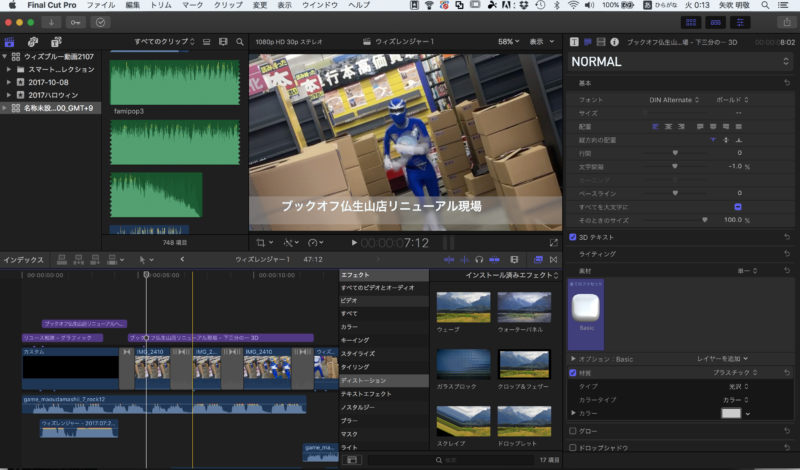Search the browser with magnifier icon
This screenshot has width=800, height=470.
click(x=240, y=42)
